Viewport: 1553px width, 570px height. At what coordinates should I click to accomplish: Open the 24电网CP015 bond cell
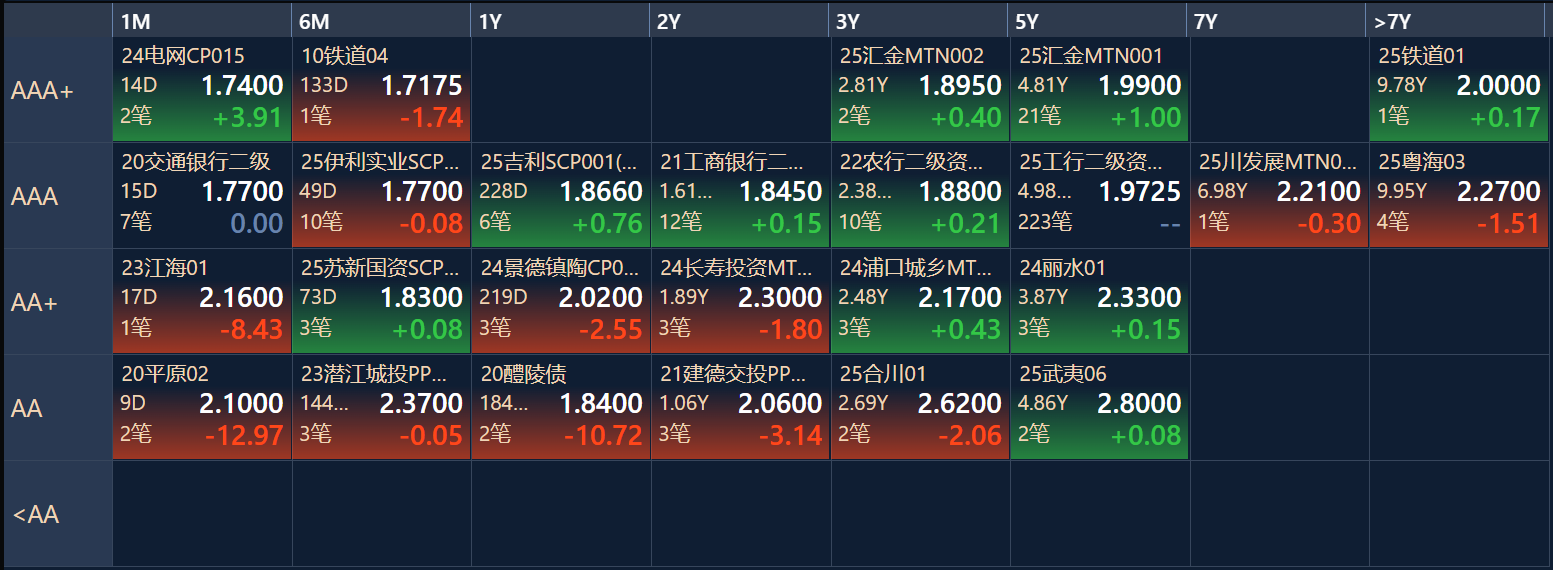pyautogui.click(x=202, y=91)
